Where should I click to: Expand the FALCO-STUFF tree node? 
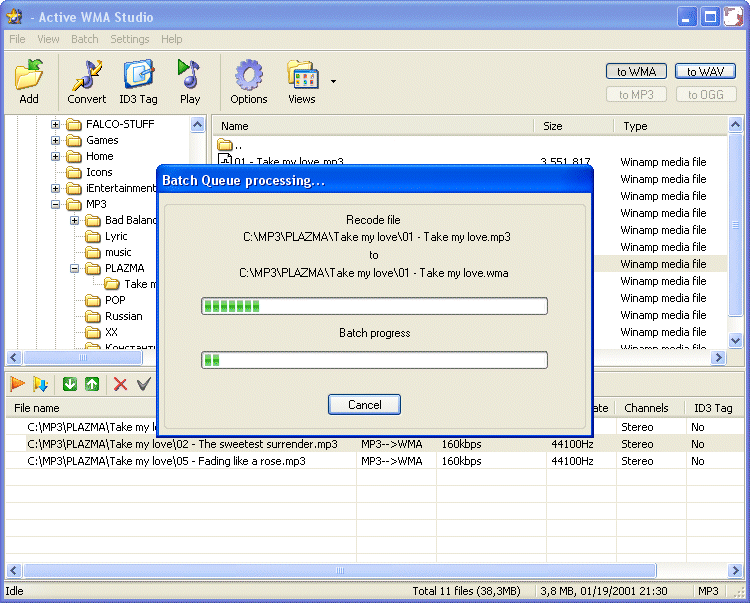55,124
